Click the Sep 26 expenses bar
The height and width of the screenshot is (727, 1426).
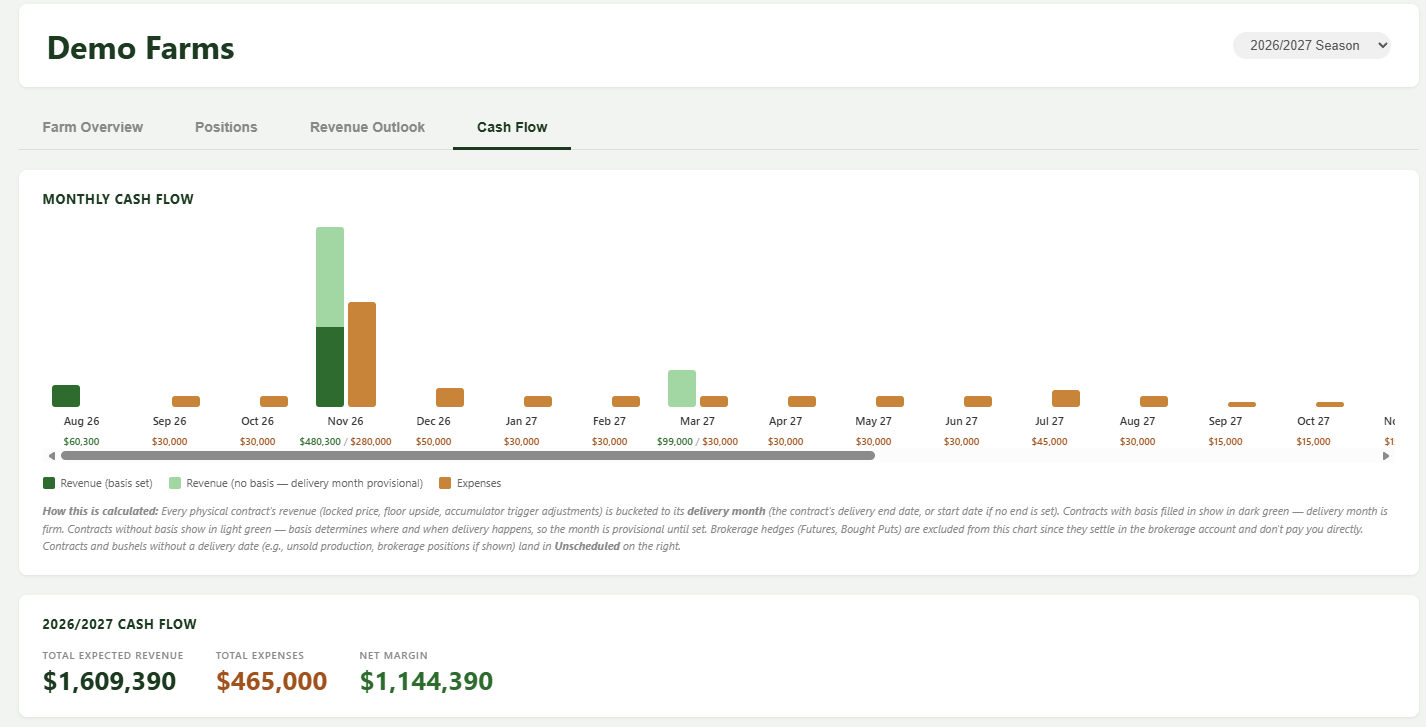186,401
